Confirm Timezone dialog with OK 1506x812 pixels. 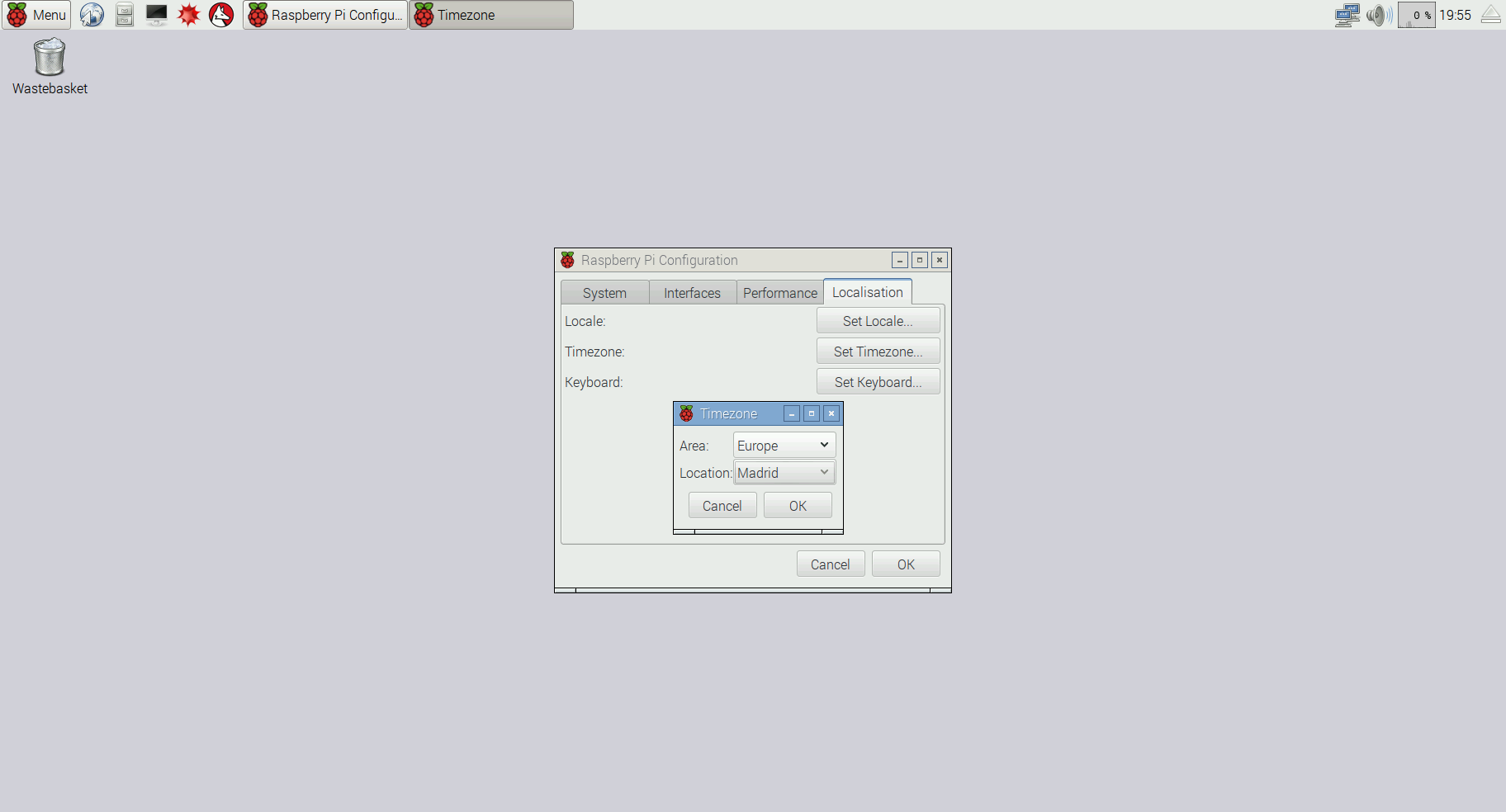798,506
